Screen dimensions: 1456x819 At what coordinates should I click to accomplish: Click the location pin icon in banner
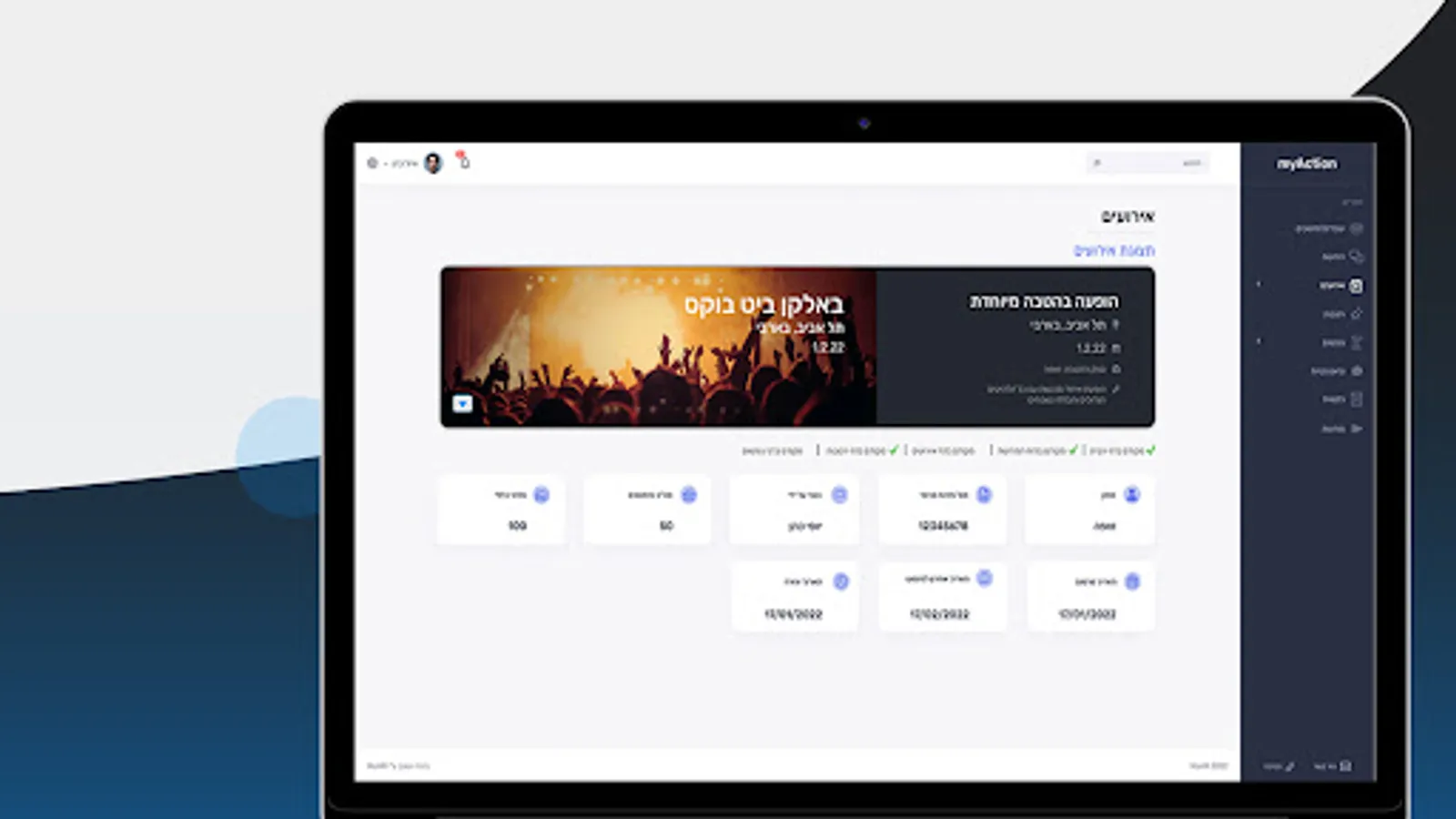pyautogui.click(x=1116, y=325)
